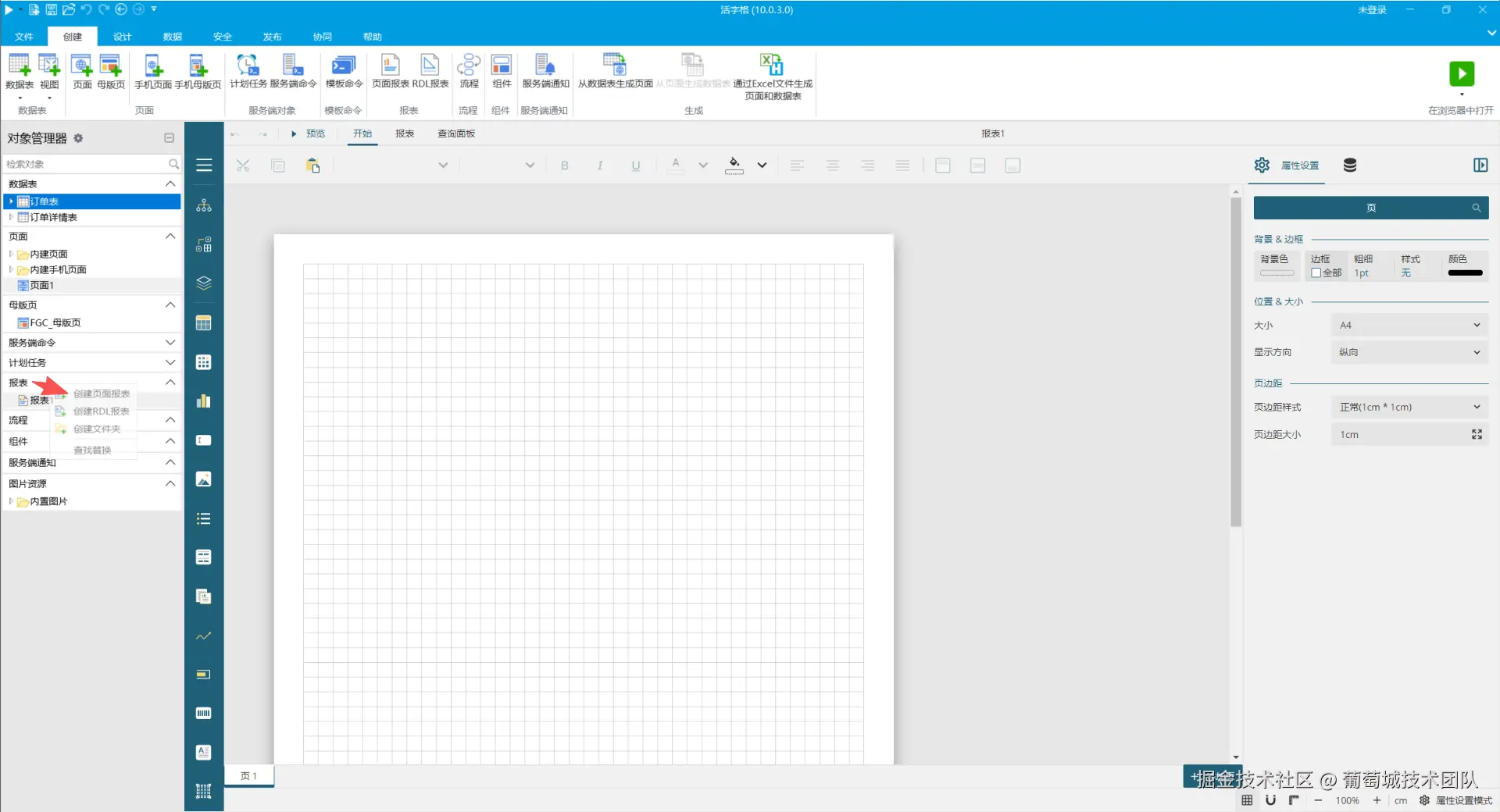Create a 页面报表 from the ribbon
Viewport: 1500px width, 812px height.
(391, 71)
